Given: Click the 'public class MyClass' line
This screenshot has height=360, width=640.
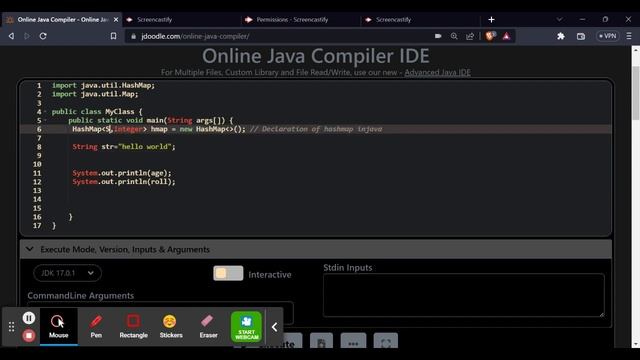Looking at the screenshot, I should click(x=97, y=112).
